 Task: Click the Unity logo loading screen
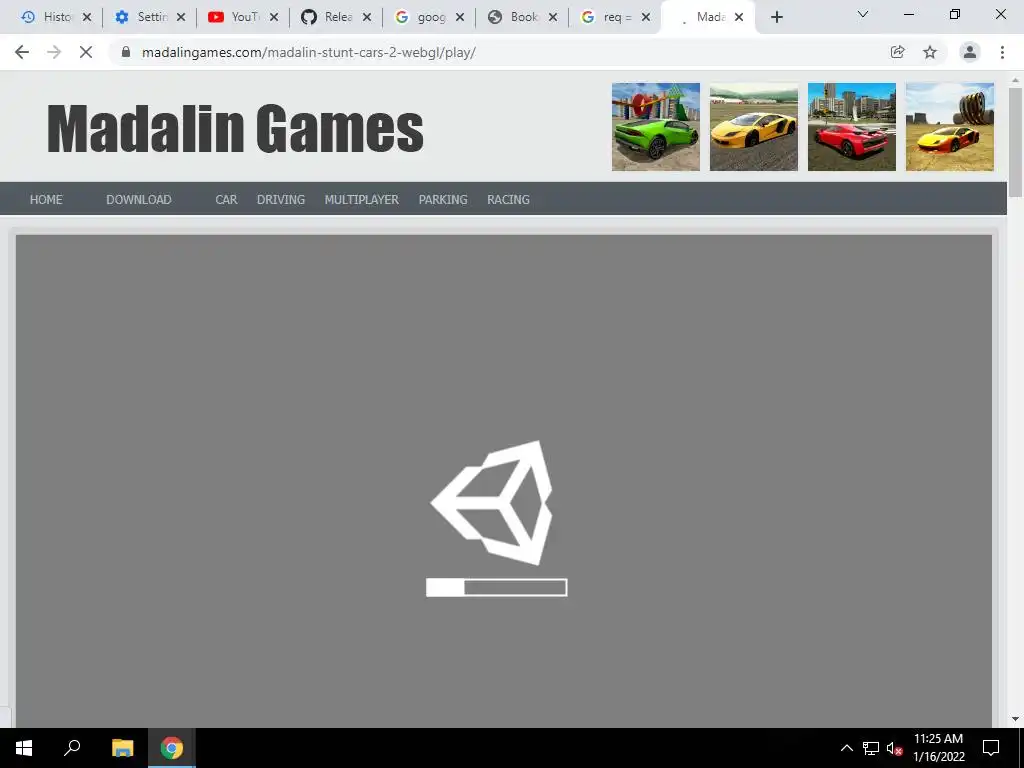coord(492,502)
